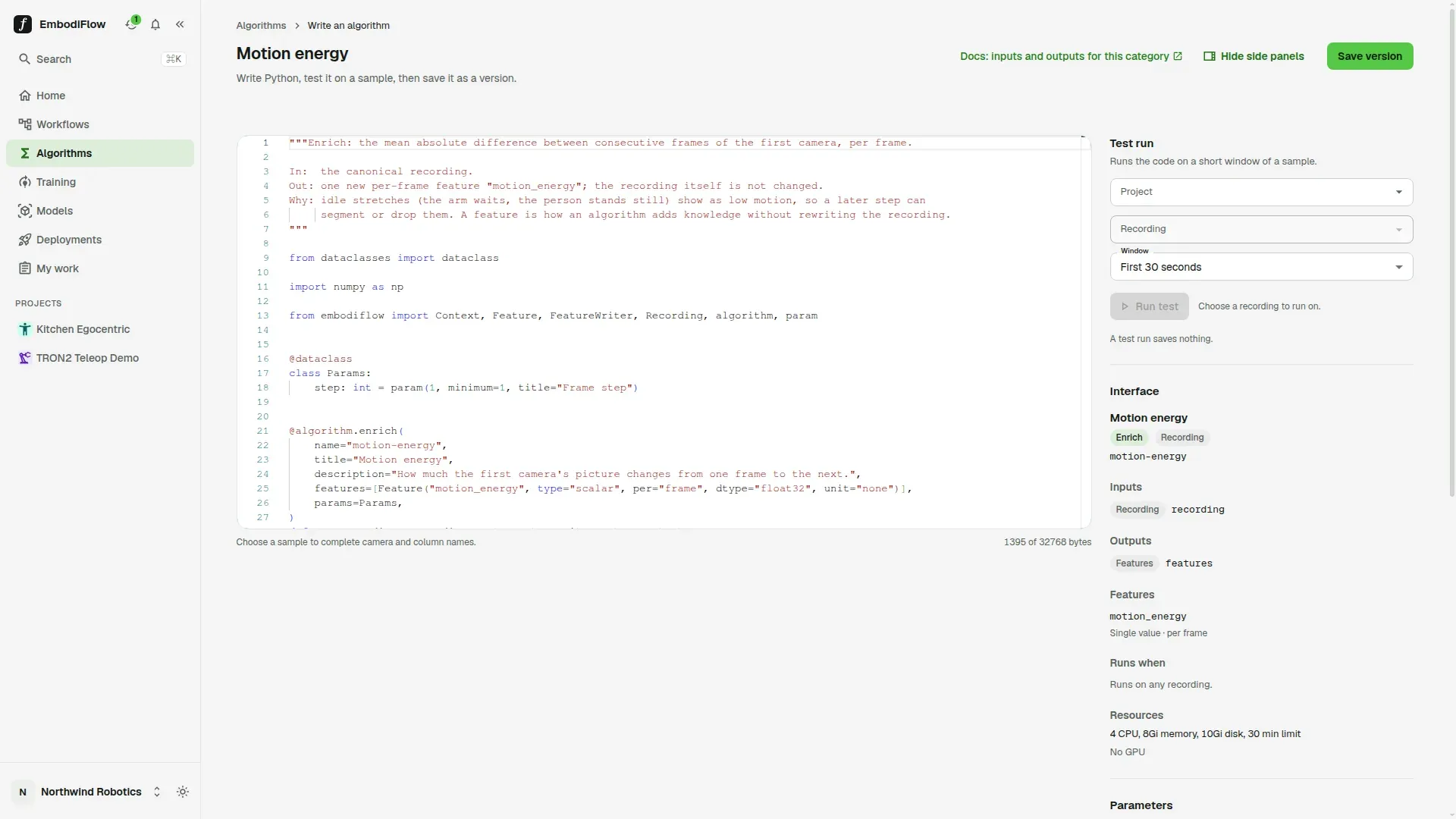Collapse the sidebar with double chevron

coord(180,24)
